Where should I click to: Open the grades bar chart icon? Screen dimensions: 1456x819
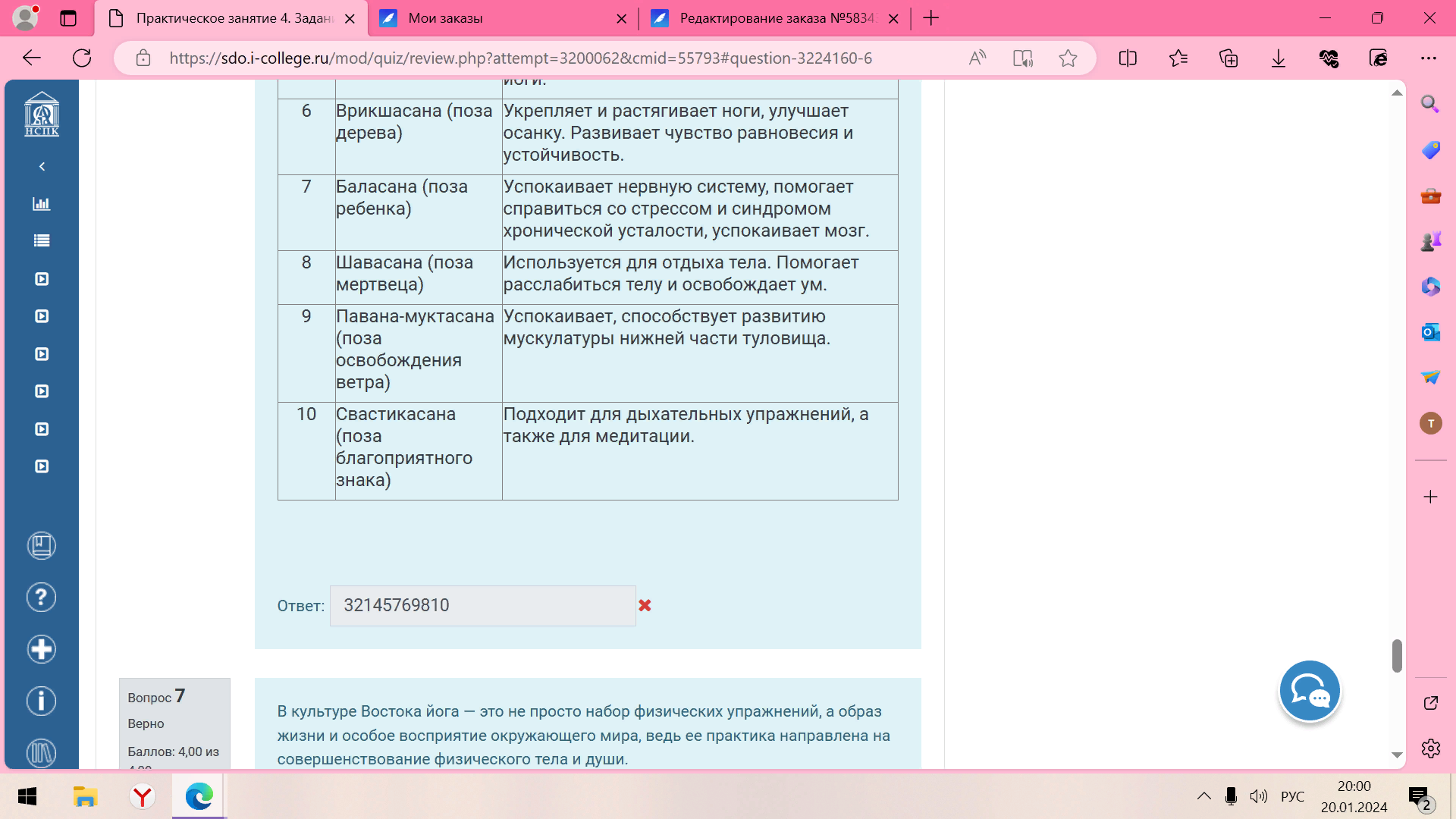(42, 203)
